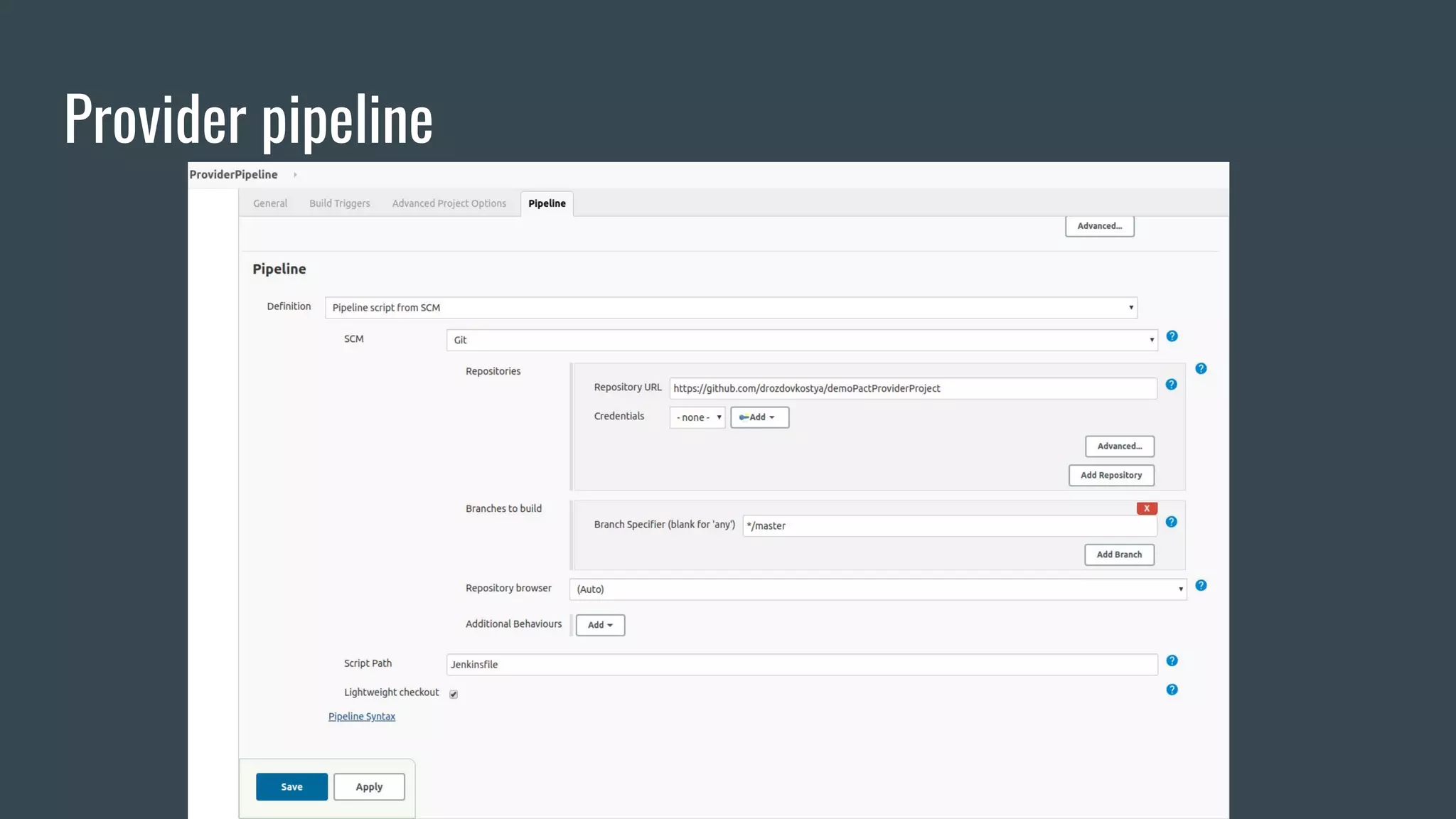Focus the Repository URL field
This screenshot has width=1456, height=819.
[913, 388]
